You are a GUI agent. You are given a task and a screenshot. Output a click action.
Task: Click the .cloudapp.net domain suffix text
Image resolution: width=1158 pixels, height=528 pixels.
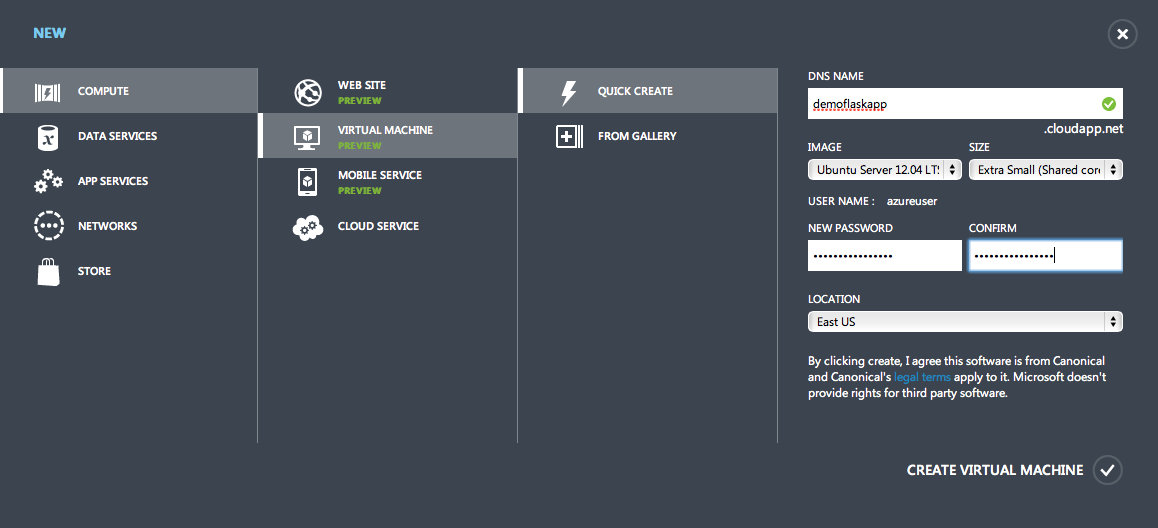click(1083, 129)
